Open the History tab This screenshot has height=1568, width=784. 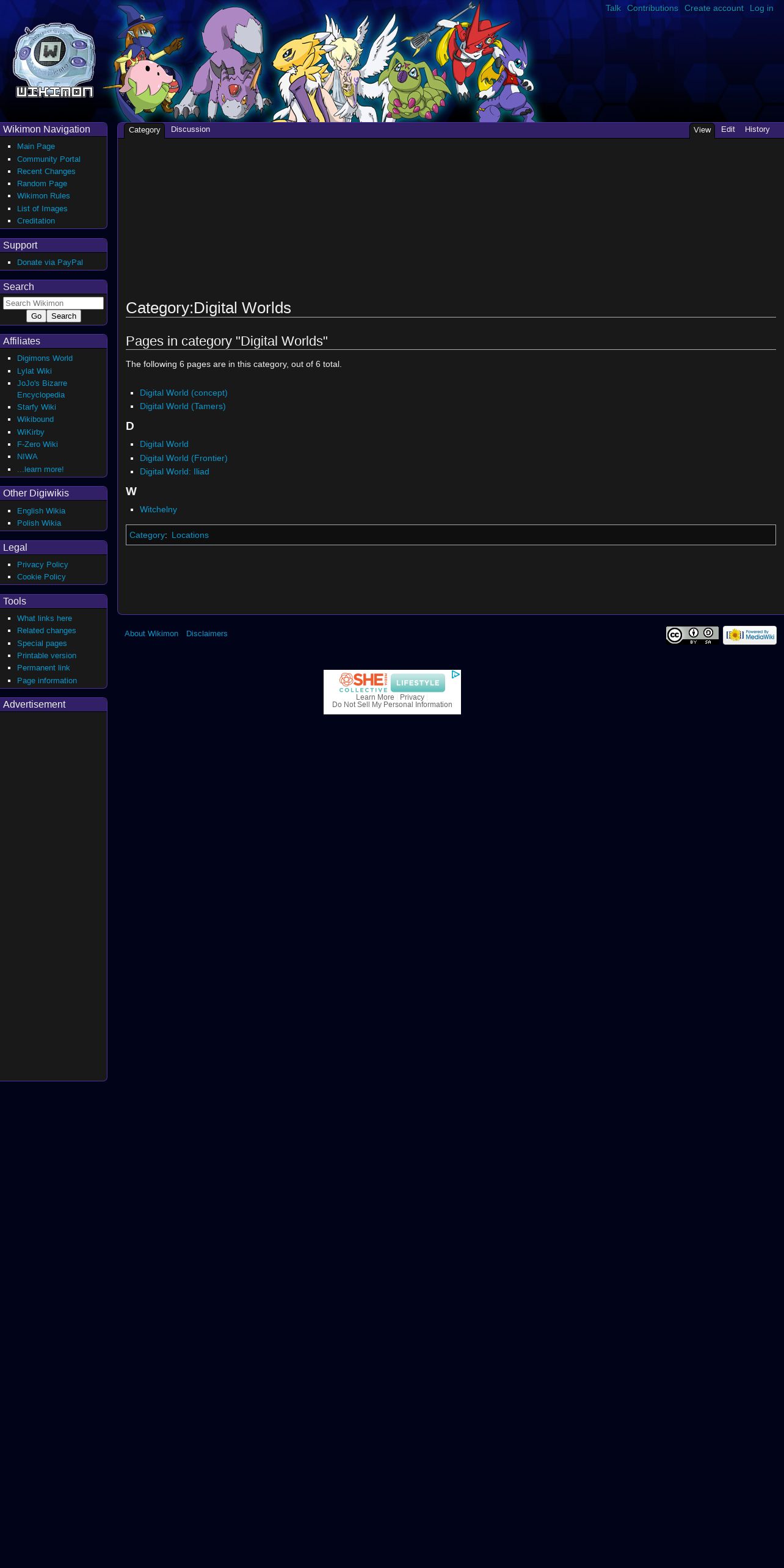757,129
